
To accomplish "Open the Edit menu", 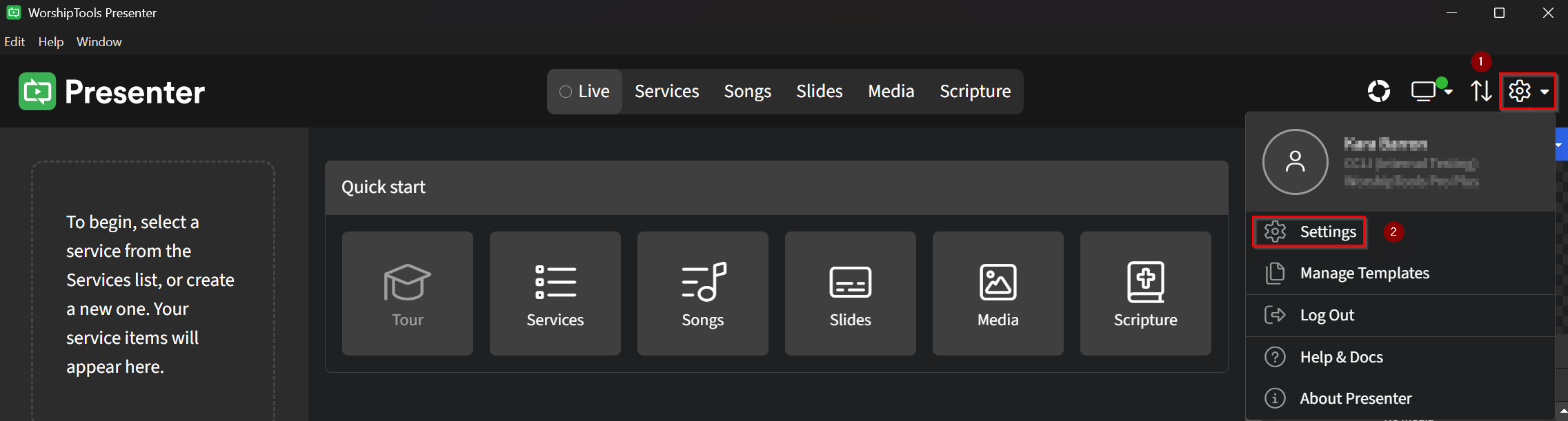I will tap(14, 41).
